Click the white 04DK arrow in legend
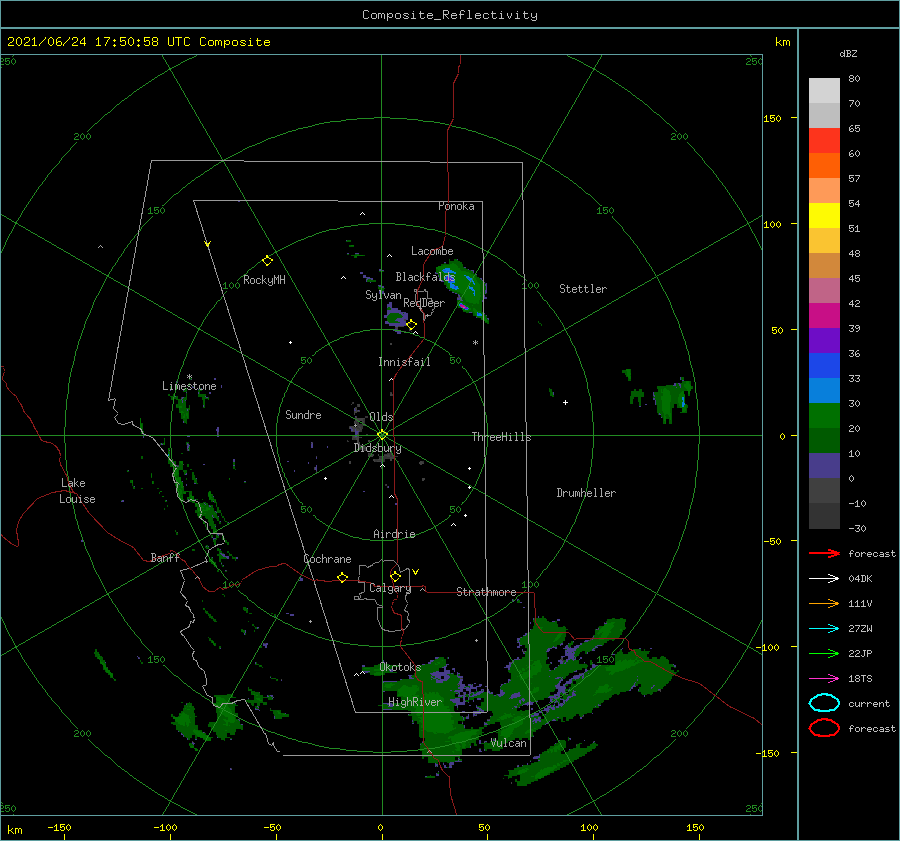900x841 pixels. (824, 579)
